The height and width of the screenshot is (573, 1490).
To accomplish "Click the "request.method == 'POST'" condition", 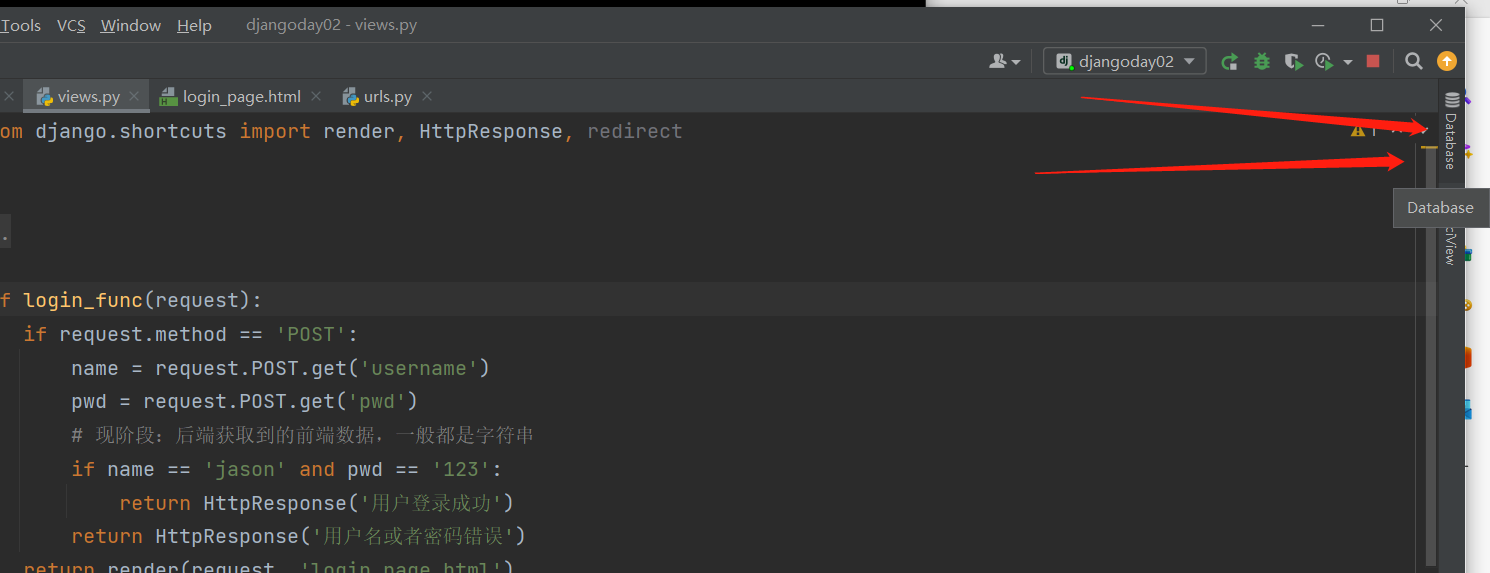I will (x=203, y=334).
